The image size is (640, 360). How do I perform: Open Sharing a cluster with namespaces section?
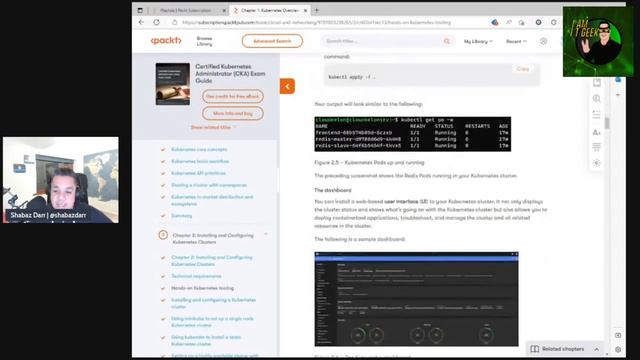[x=209, y=185]
